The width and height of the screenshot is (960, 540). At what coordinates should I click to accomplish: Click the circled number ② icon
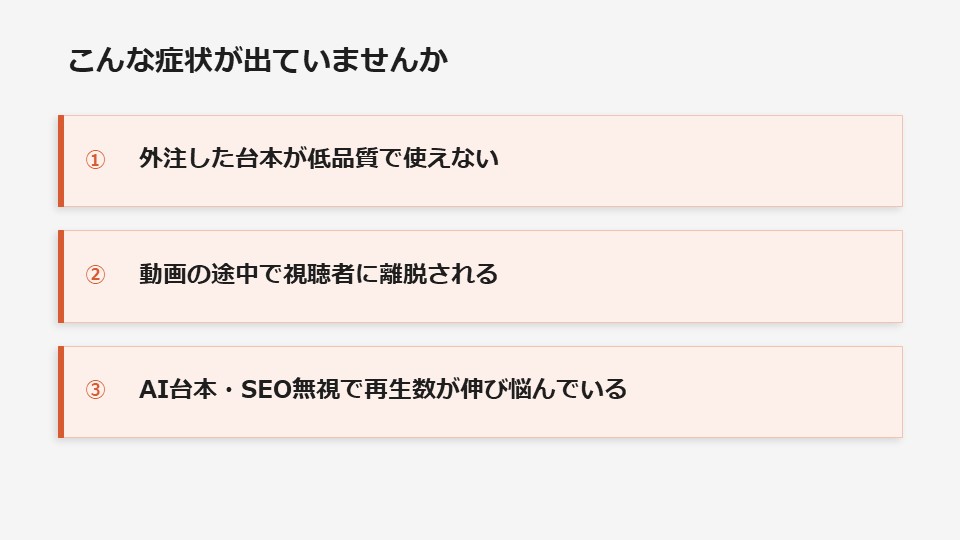click(x=95, y=275)
